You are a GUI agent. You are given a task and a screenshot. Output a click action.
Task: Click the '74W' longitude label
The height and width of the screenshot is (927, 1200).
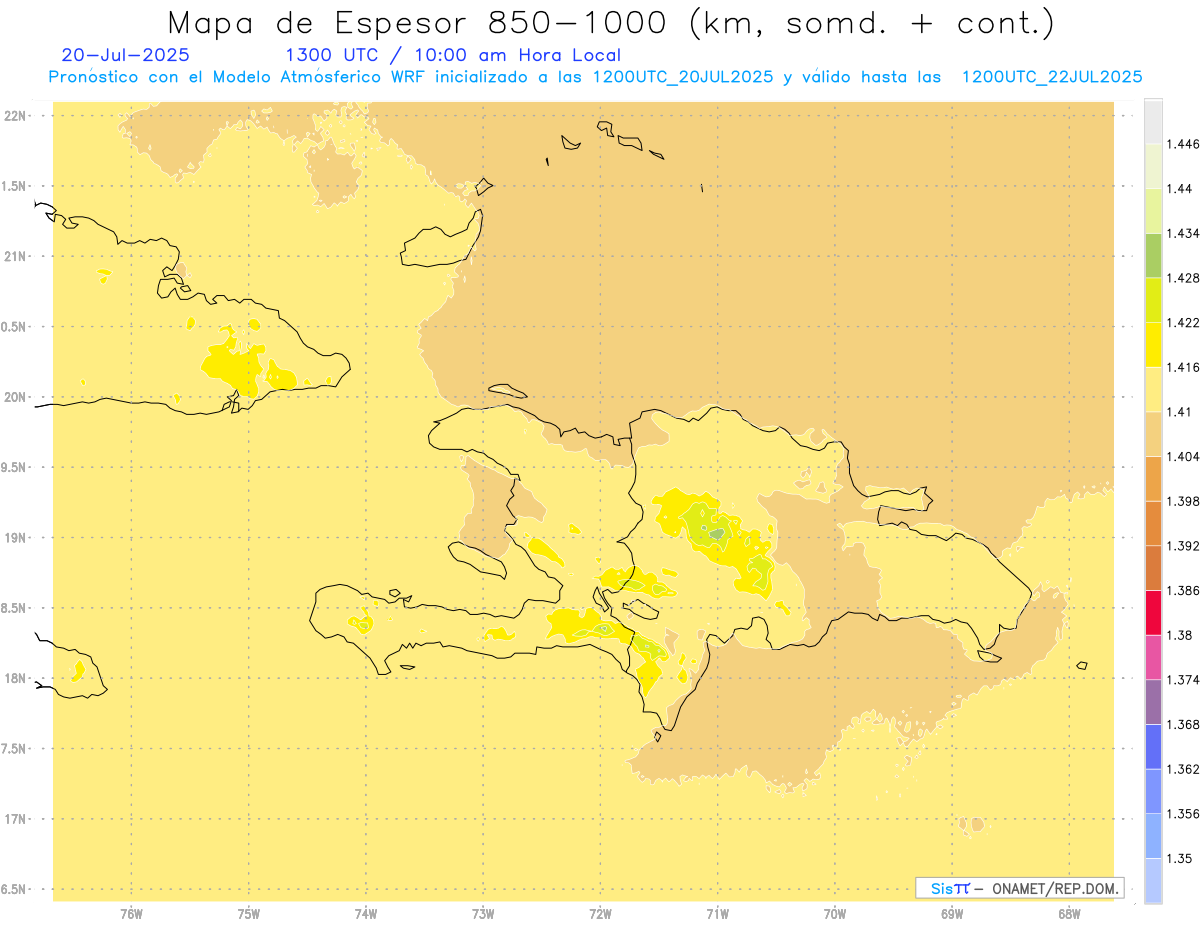365,913
